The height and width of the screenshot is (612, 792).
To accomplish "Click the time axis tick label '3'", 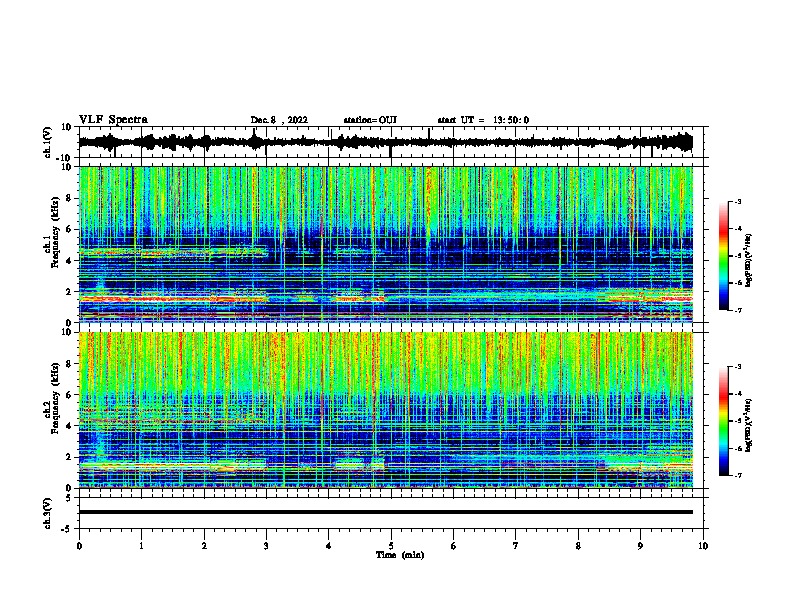I will [x=266, y=546].
